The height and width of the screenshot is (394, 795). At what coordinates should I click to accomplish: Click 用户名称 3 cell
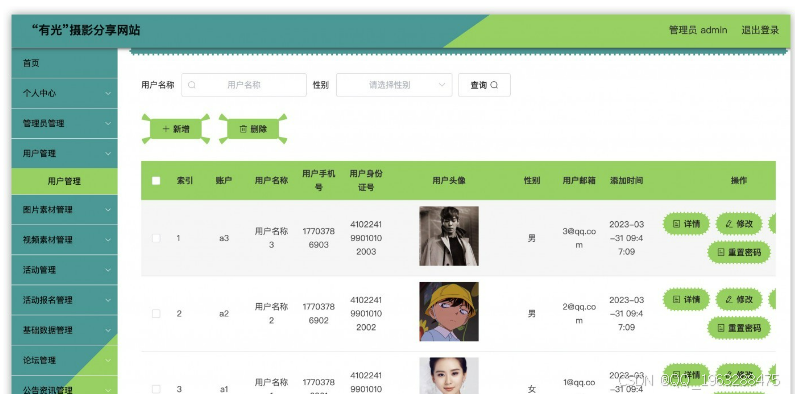tap(271, 238)
